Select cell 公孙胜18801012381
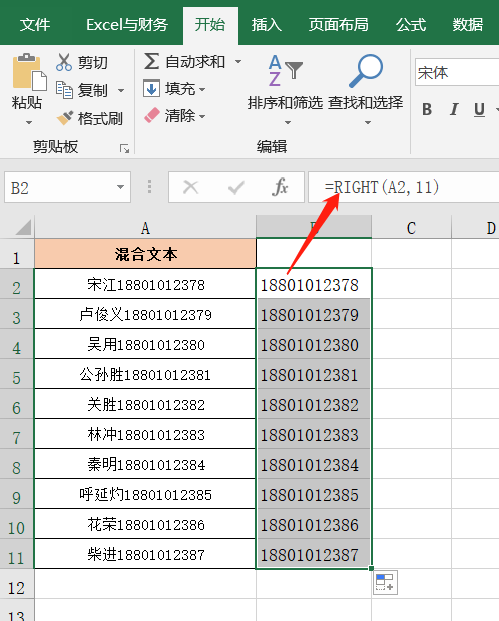Viewport: 499px width, 621px height. coord(145,374)
